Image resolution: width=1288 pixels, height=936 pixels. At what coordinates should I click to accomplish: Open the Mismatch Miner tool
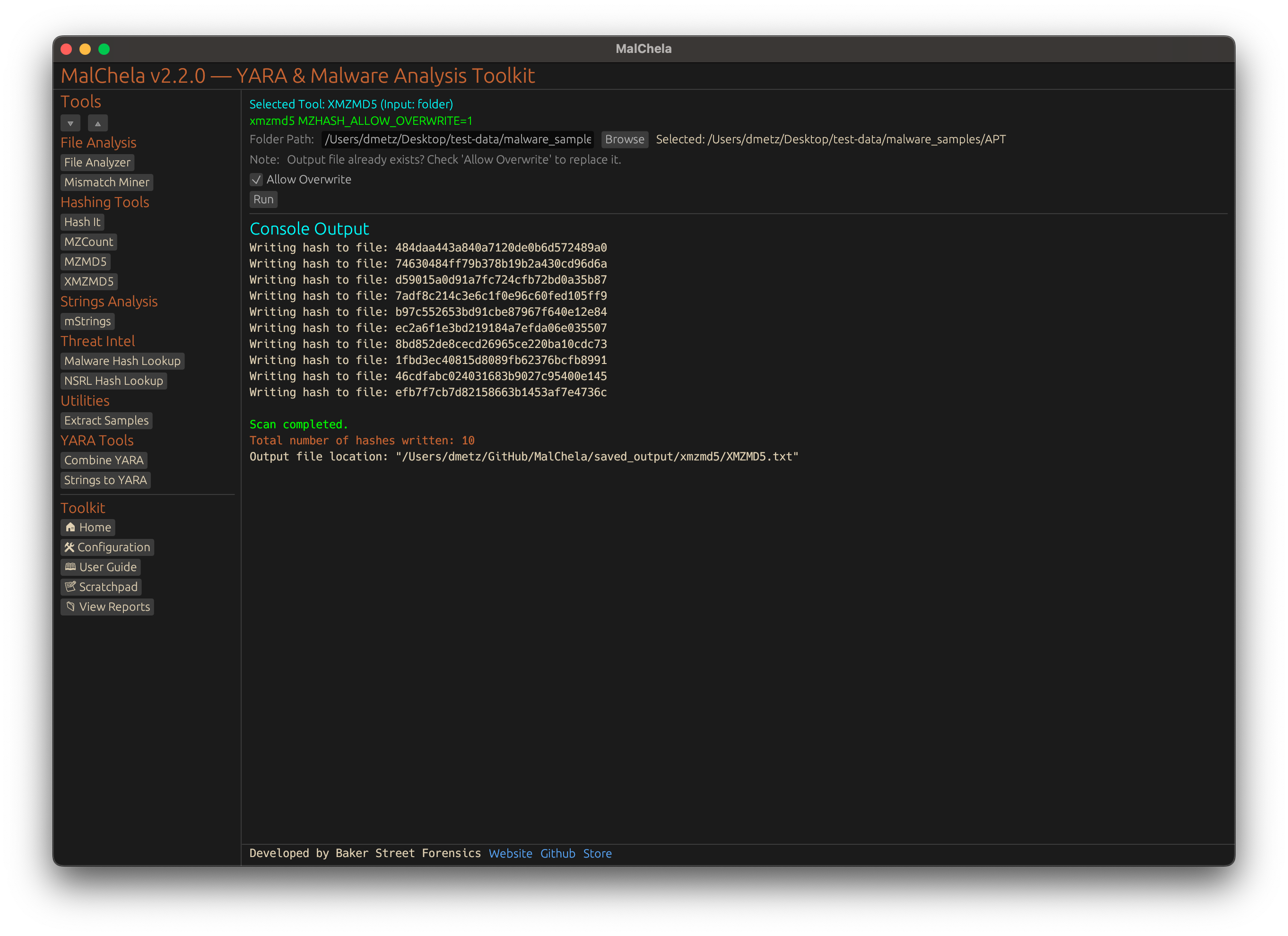[107, 182]
